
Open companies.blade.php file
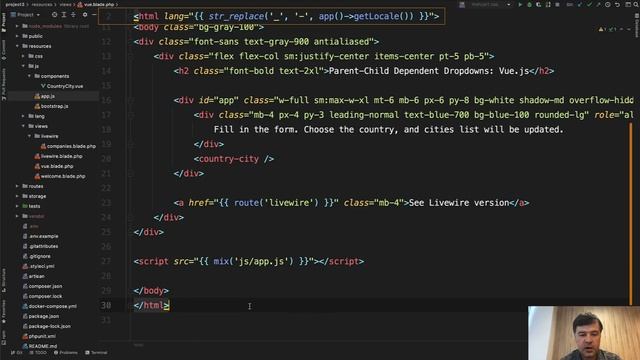(x=68, y=146)
